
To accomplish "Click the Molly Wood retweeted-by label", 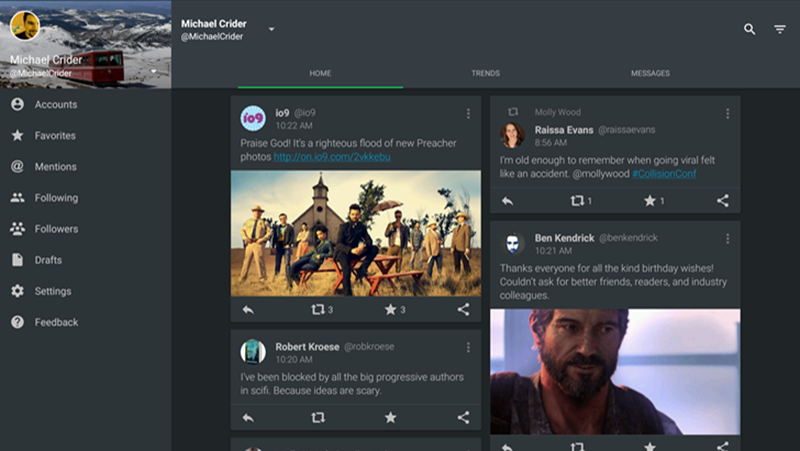I will (x=558, y=112).
